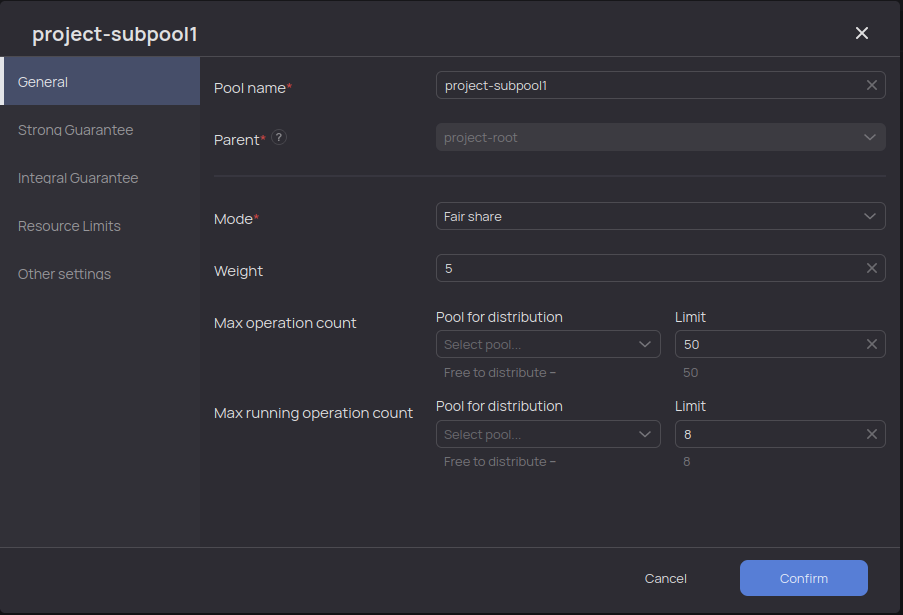The height and width of the screenshot is (615, 903).
Task: Clear the max operation count limit
Action: click(871, 344)
